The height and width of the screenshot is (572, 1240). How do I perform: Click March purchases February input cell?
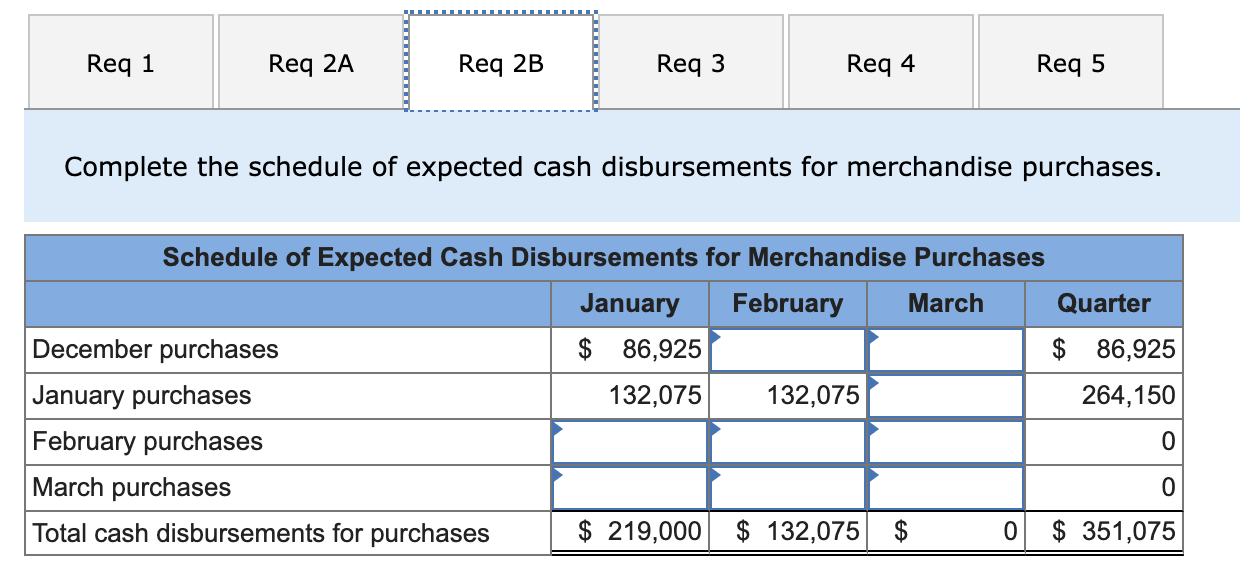click(x=788, y=488)
